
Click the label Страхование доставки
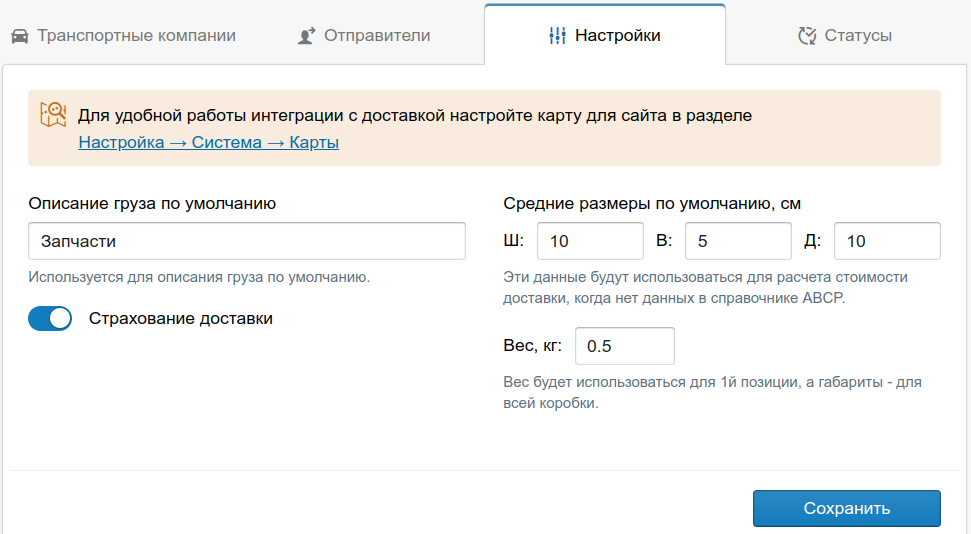pos(181,318)
